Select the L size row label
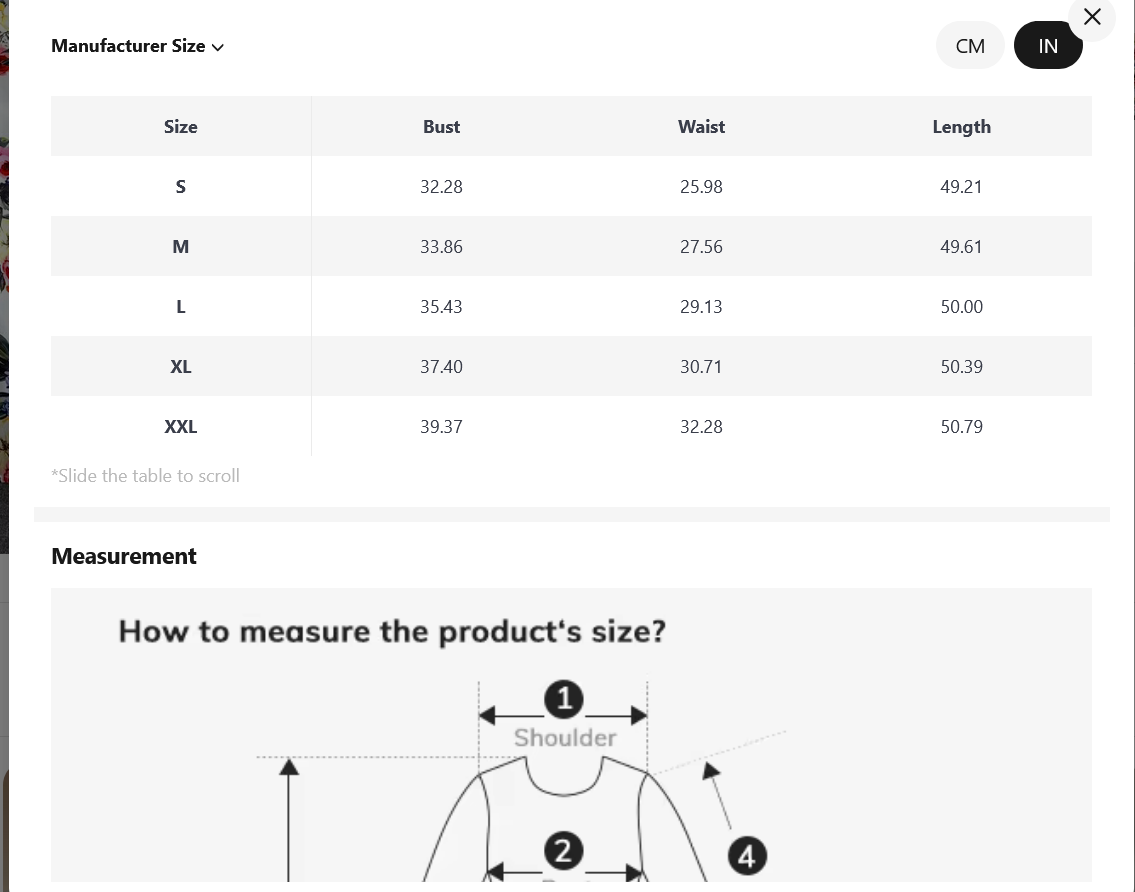This screenshot has width=1135, height=892. [x=181, y=307]
